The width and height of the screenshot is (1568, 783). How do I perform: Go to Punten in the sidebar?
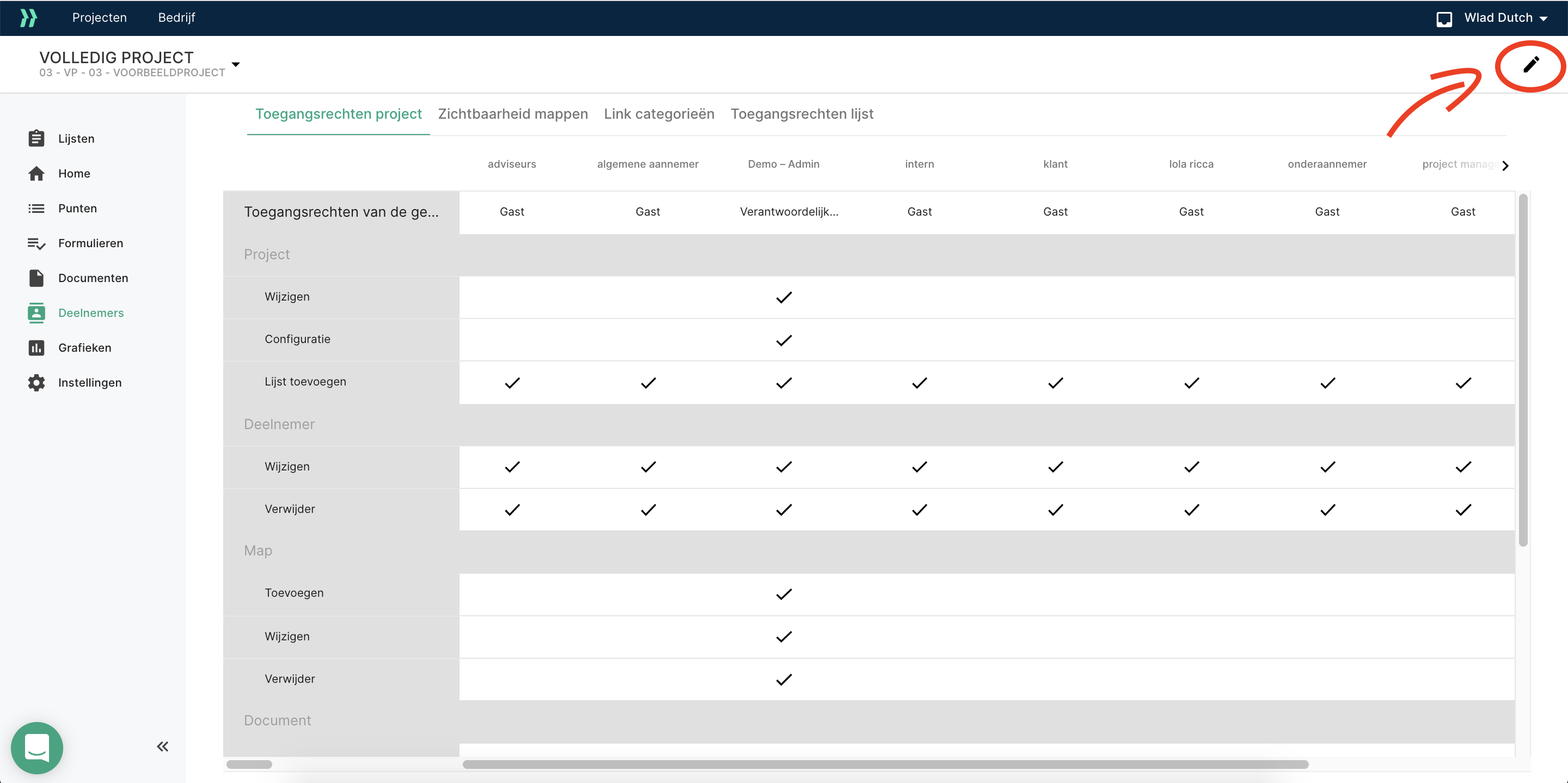pos(77,208)
